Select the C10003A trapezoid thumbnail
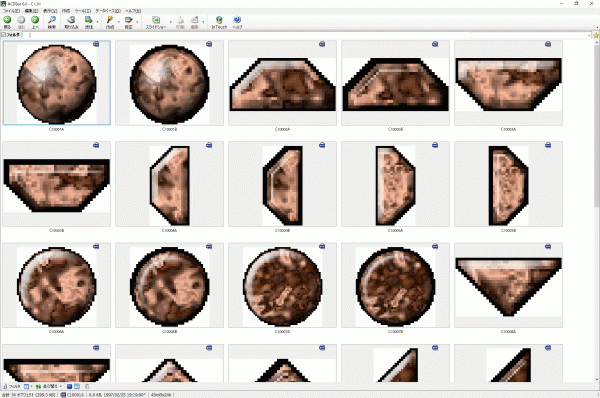600x398 pixels. click(x=508, y=83)
